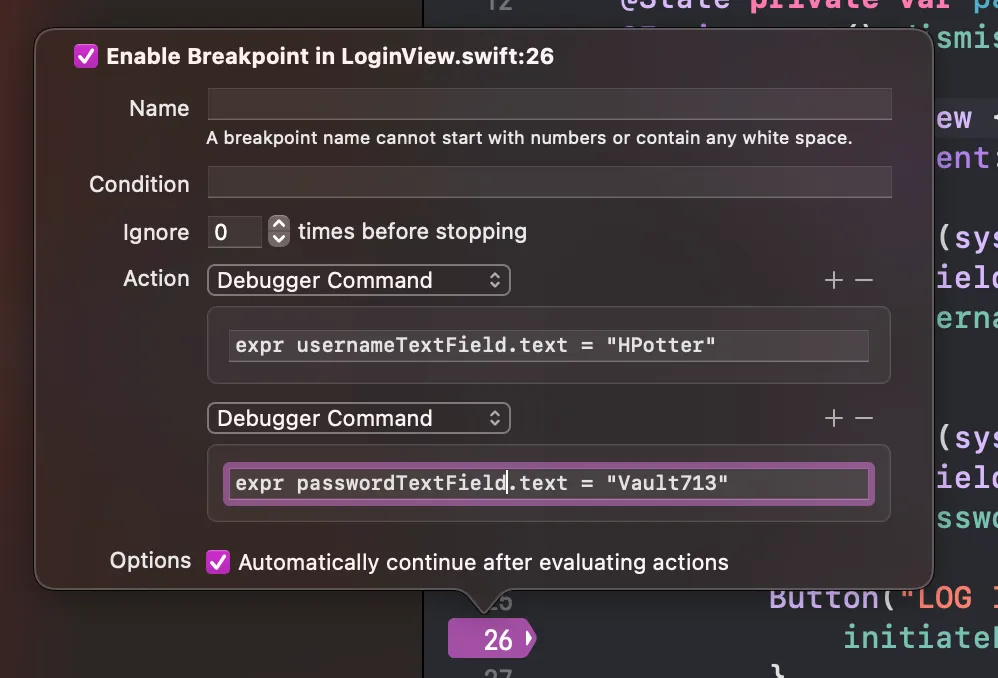Click the + beside the first Debugger Command action
This screenshot has height=678, width=998.
[833, 280]
